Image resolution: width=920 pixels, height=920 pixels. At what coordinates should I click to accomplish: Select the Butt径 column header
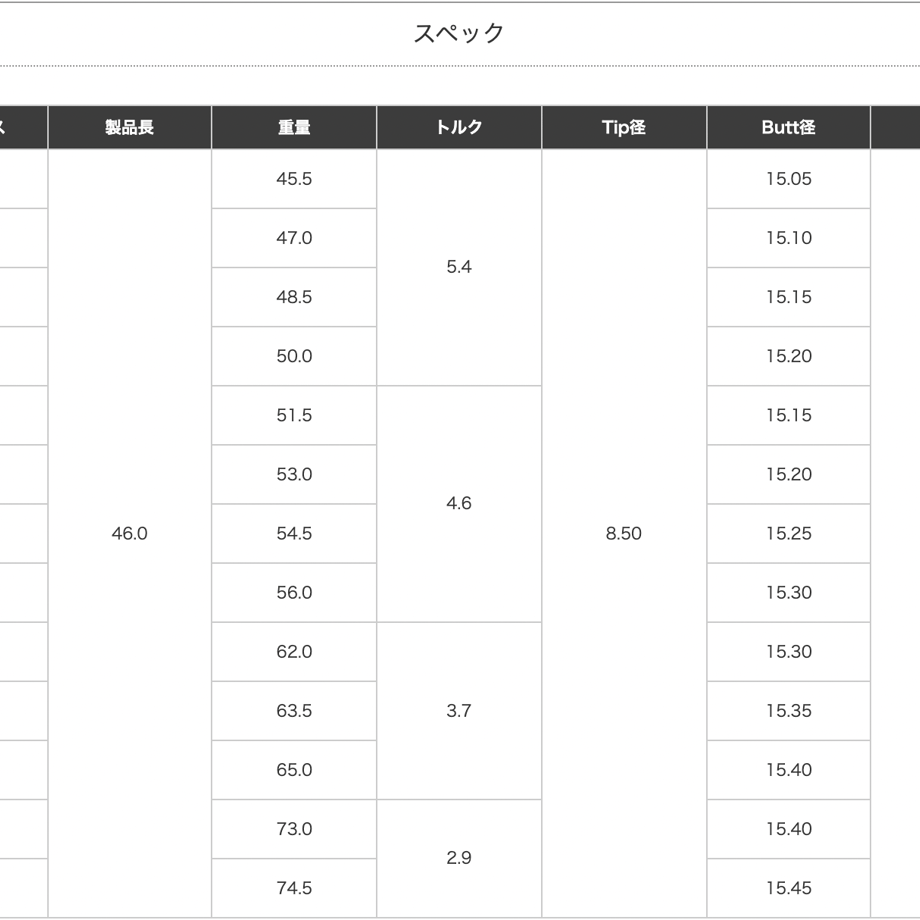coord(789,127)
